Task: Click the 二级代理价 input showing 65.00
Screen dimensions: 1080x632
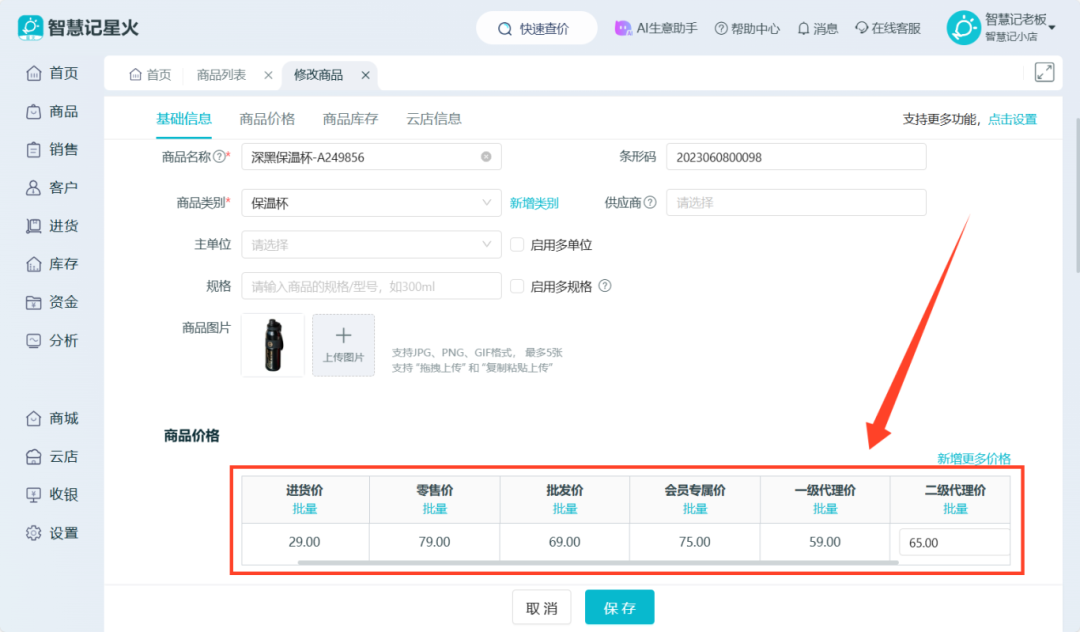Action: [x=955, y=543]
